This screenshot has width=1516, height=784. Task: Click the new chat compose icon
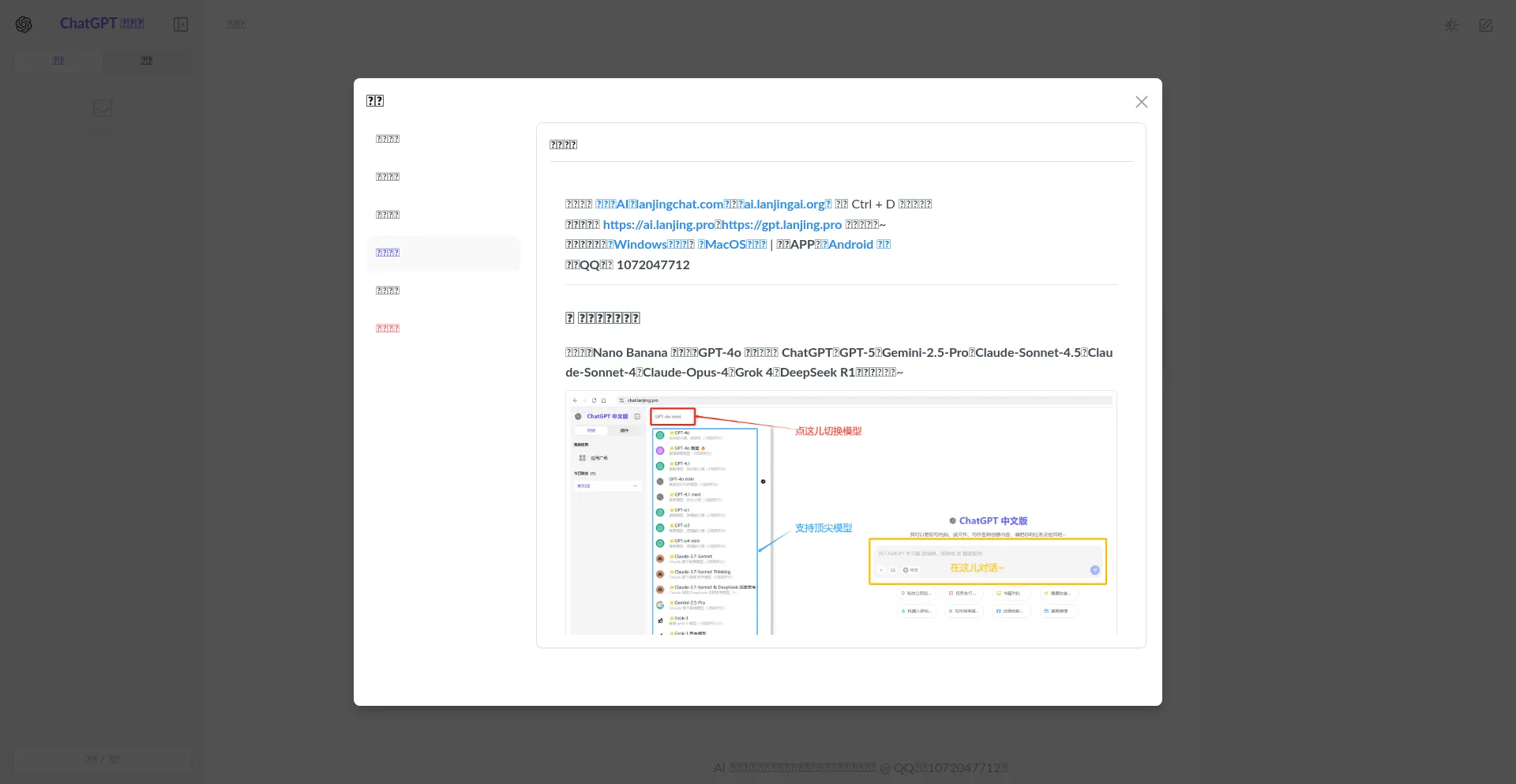point(1485,25)
